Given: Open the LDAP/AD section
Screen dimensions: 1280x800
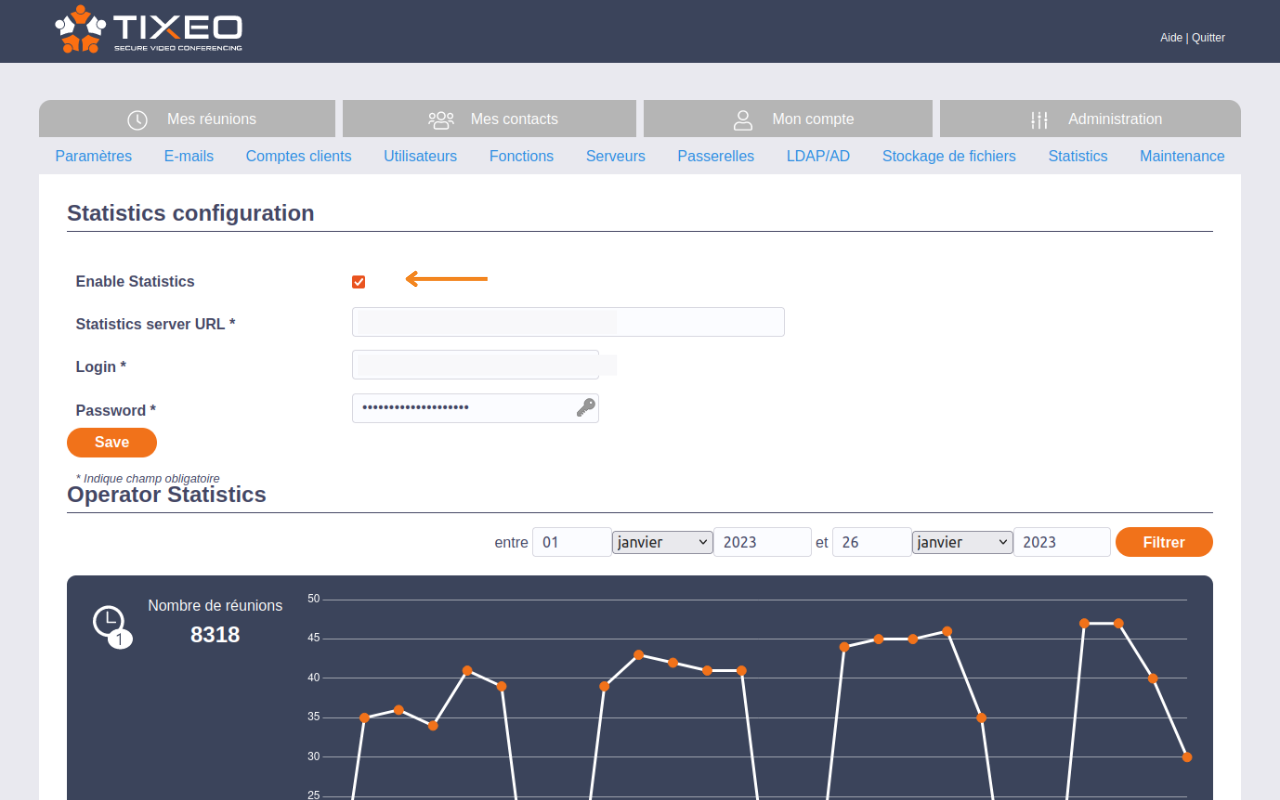Looking at the screenshot, I should [x=818, y=156].
